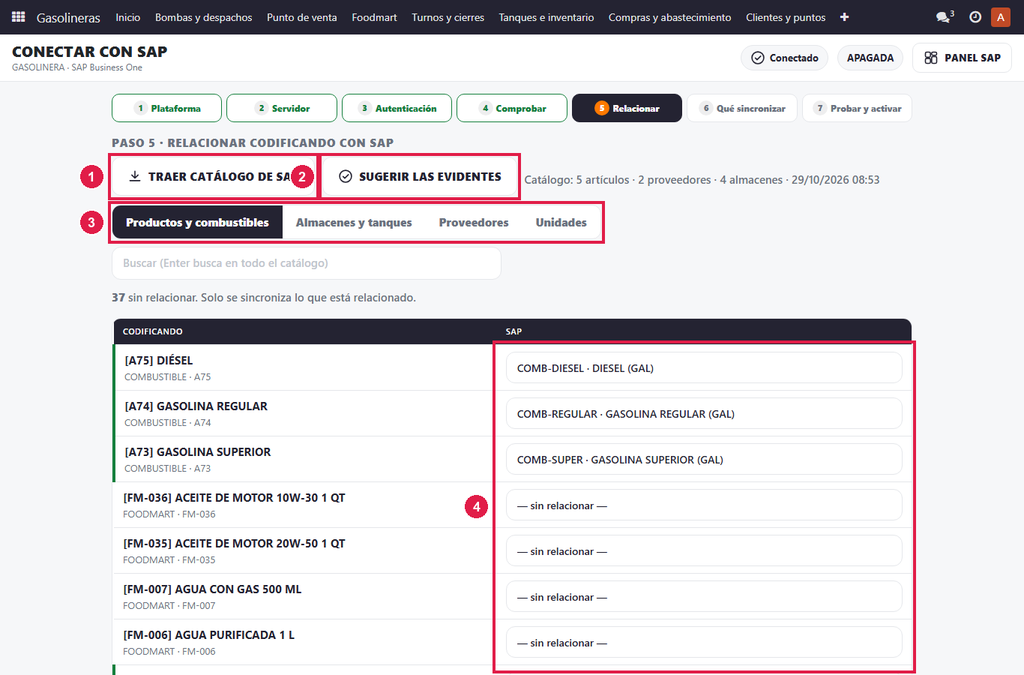Toggle the APAGADA switch button
The image size is (1024, 675).
tap(871, 58)
